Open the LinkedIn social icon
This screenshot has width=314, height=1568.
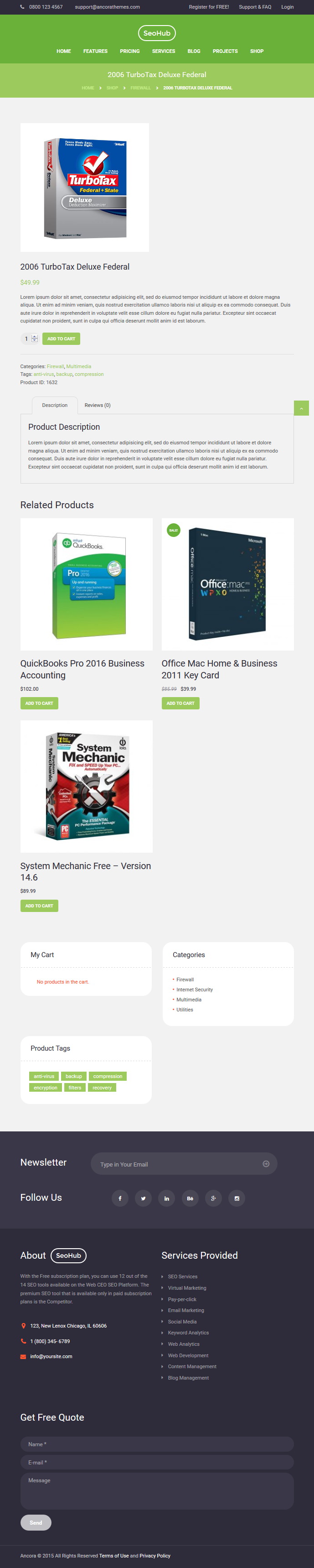(167, 1198)
